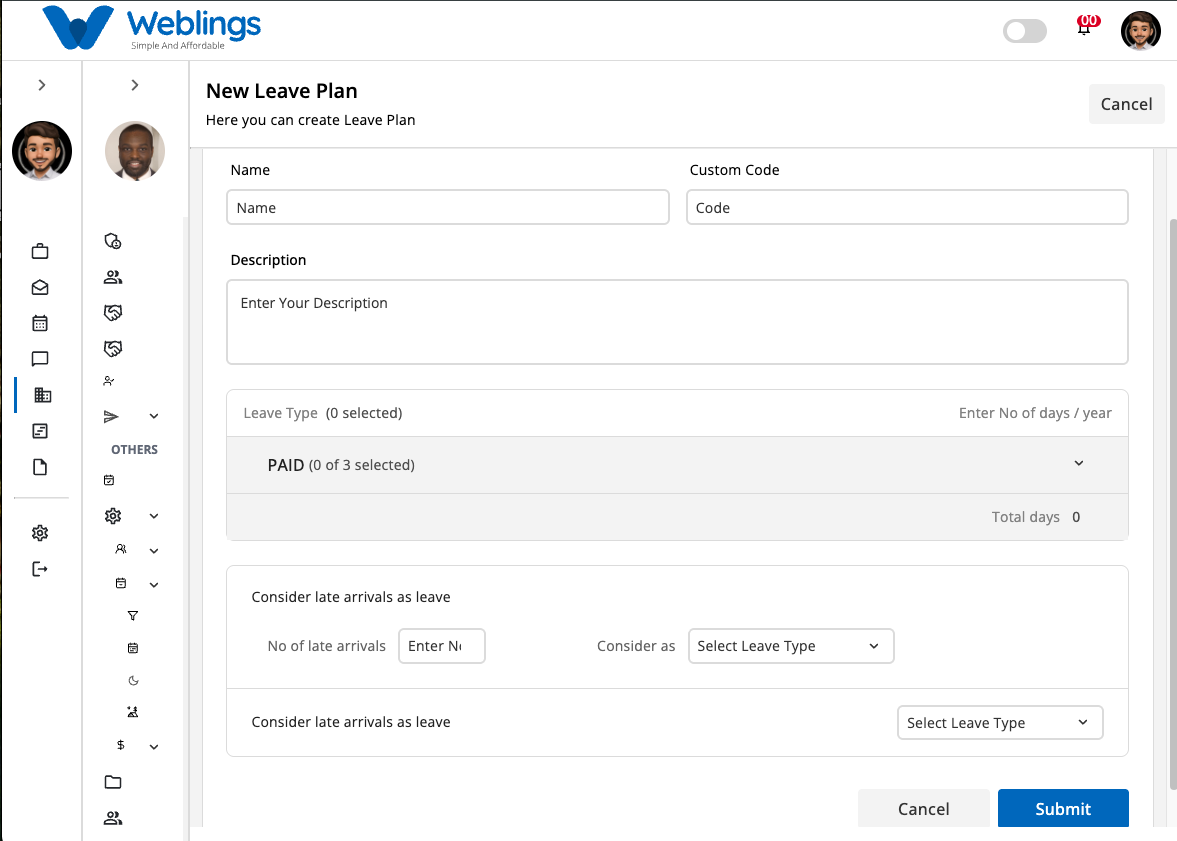This screenshot has height=841, width=1177.
Task: Click the Leave Type (0 selected) header text
Action: point(323,413)
